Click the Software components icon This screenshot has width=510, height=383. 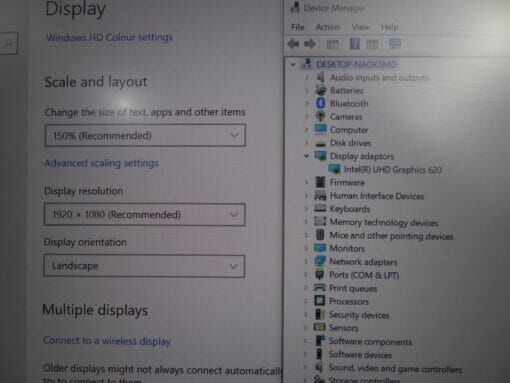tap(320, 341)
